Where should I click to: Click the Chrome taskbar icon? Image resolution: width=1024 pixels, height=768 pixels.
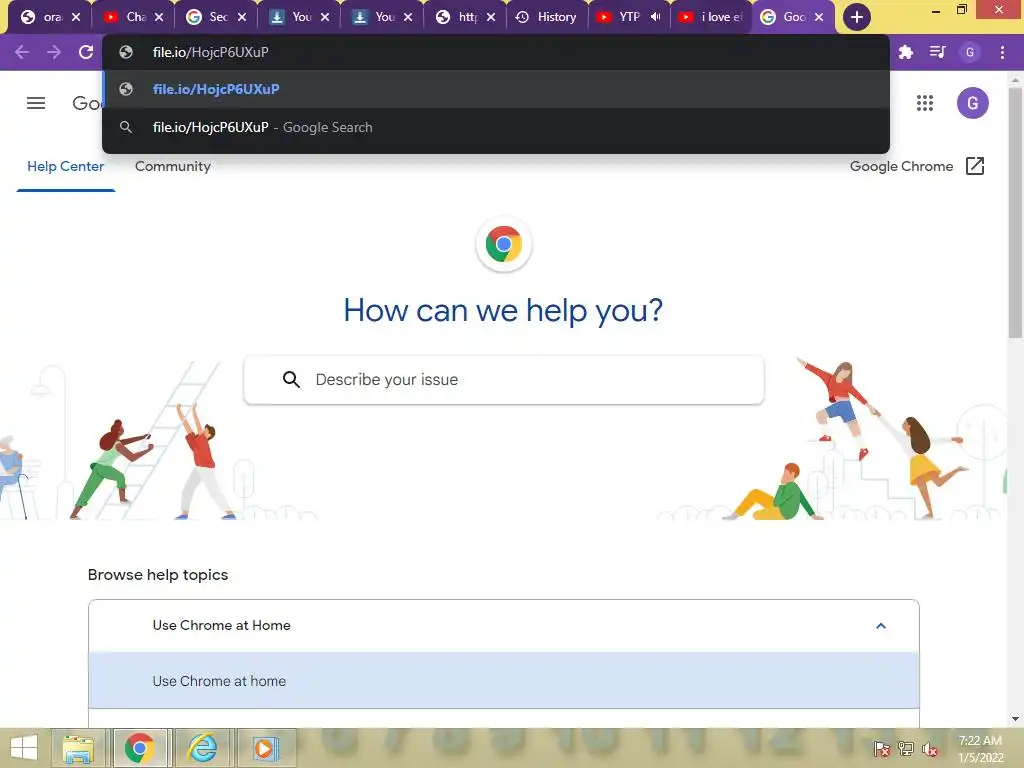[140, 748]
